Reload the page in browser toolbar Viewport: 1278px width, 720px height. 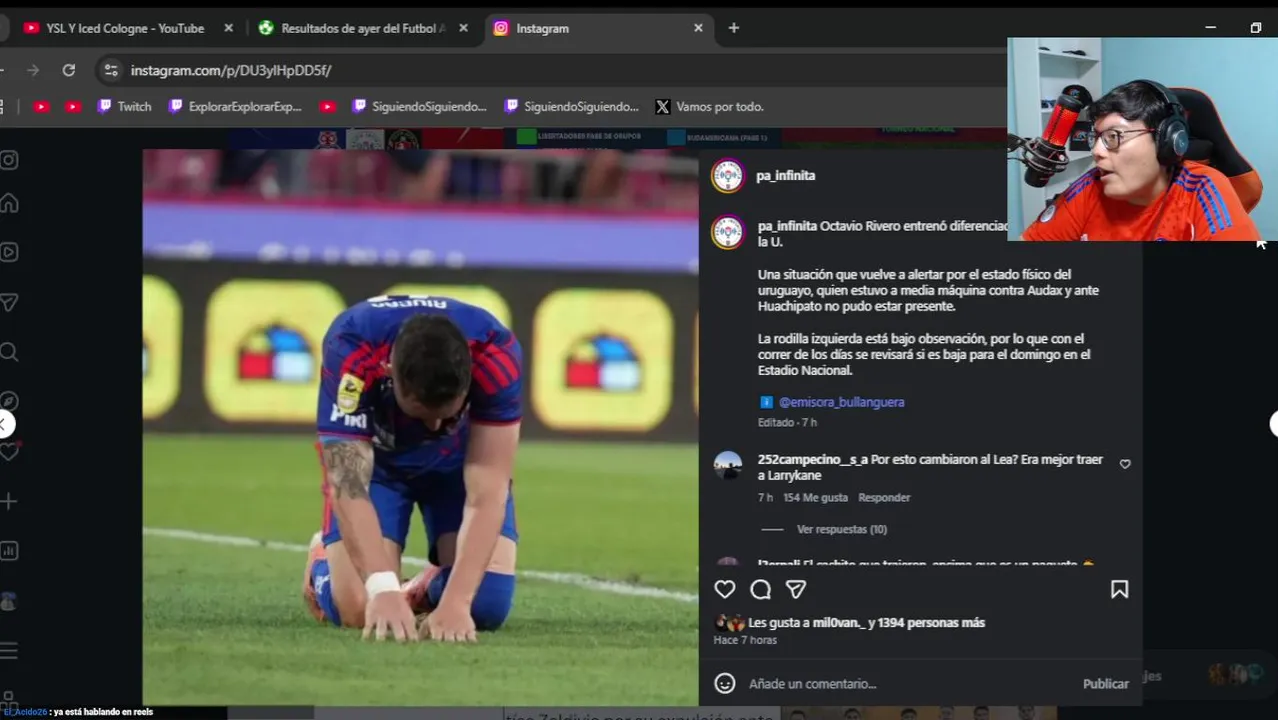tap(68, 70)
